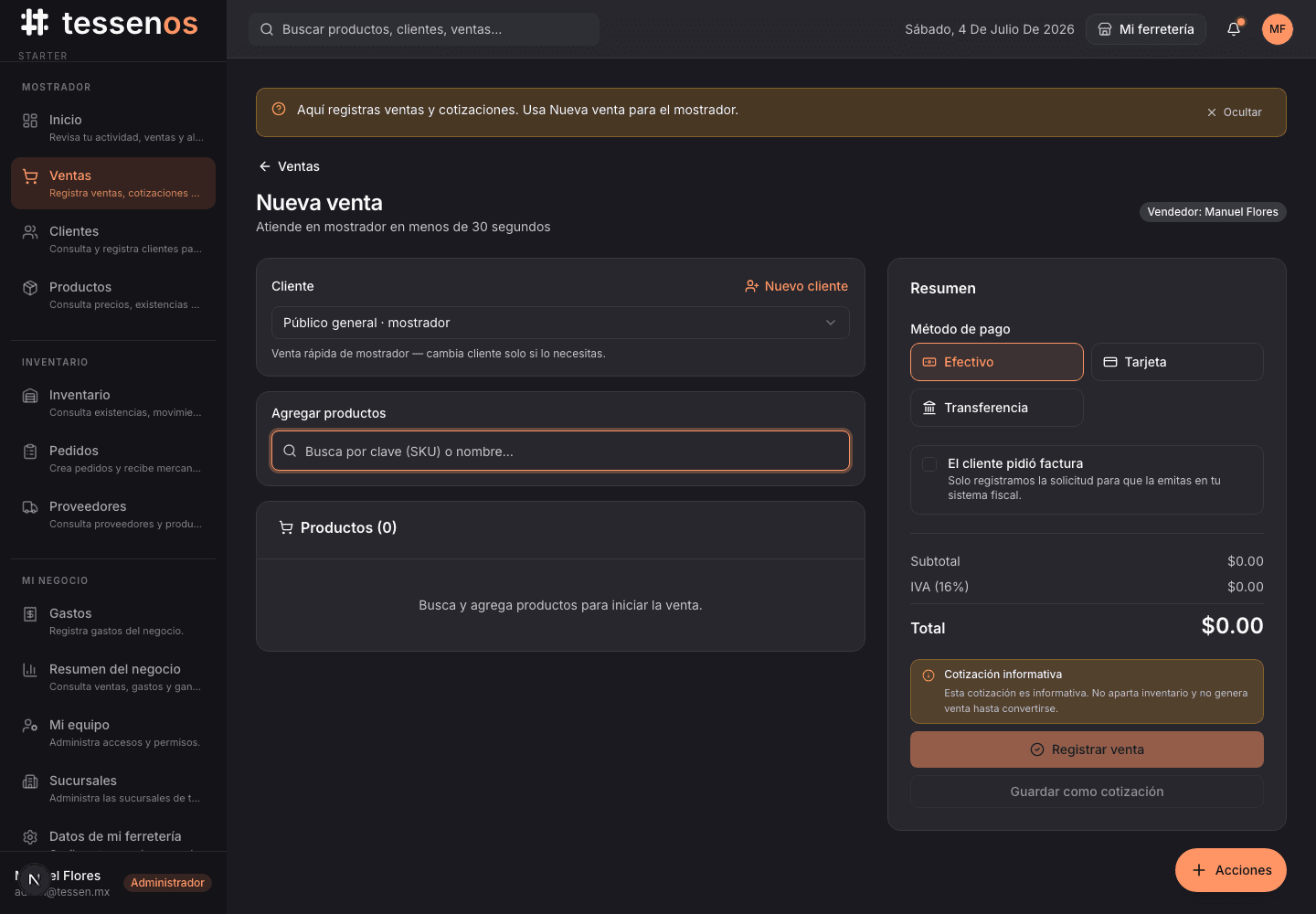
Task: Go to Productos menu item
Action: tap(113, 295)
